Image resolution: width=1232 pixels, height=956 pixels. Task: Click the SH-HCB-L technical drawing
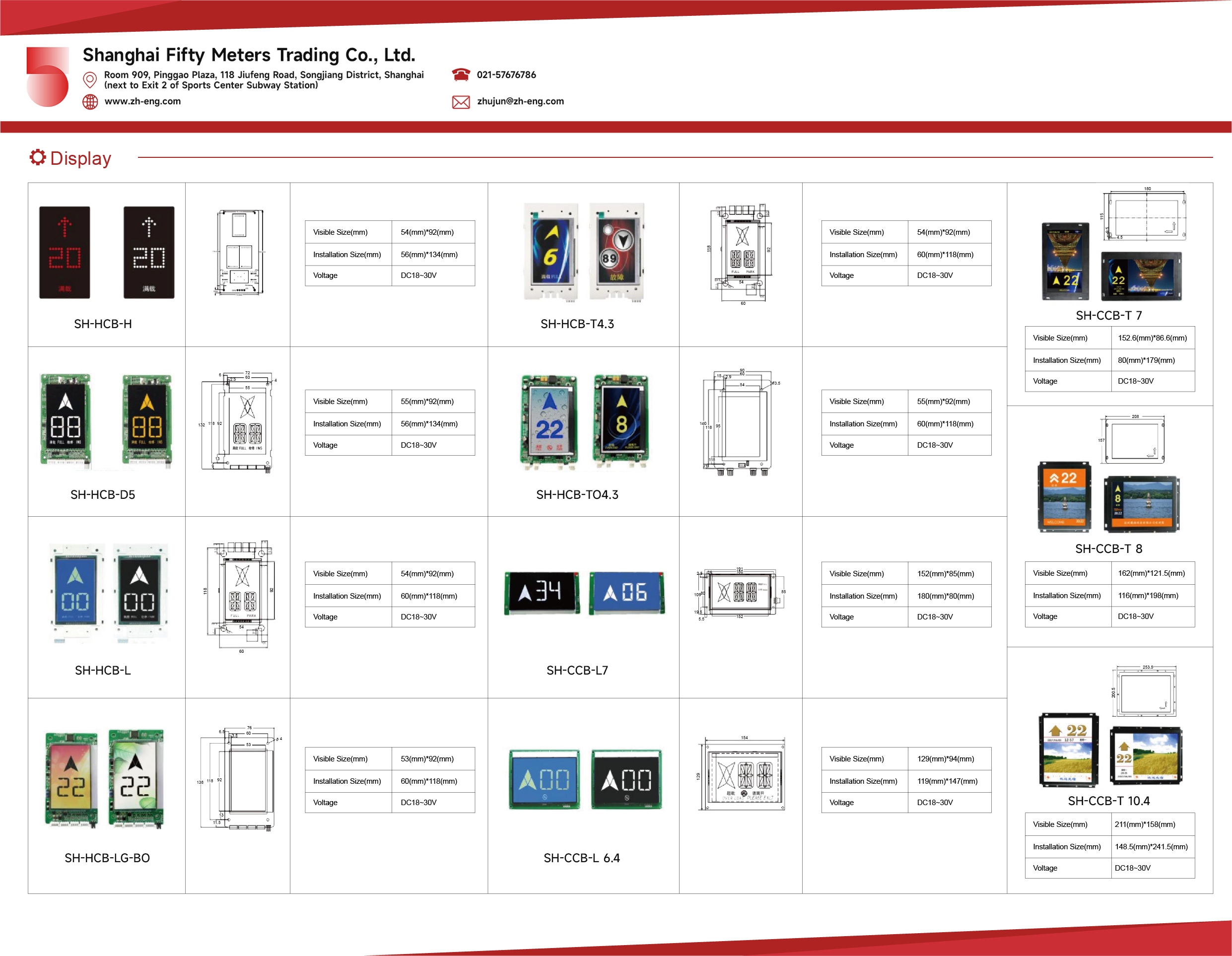pyautogui.click(x=241, y=597)
